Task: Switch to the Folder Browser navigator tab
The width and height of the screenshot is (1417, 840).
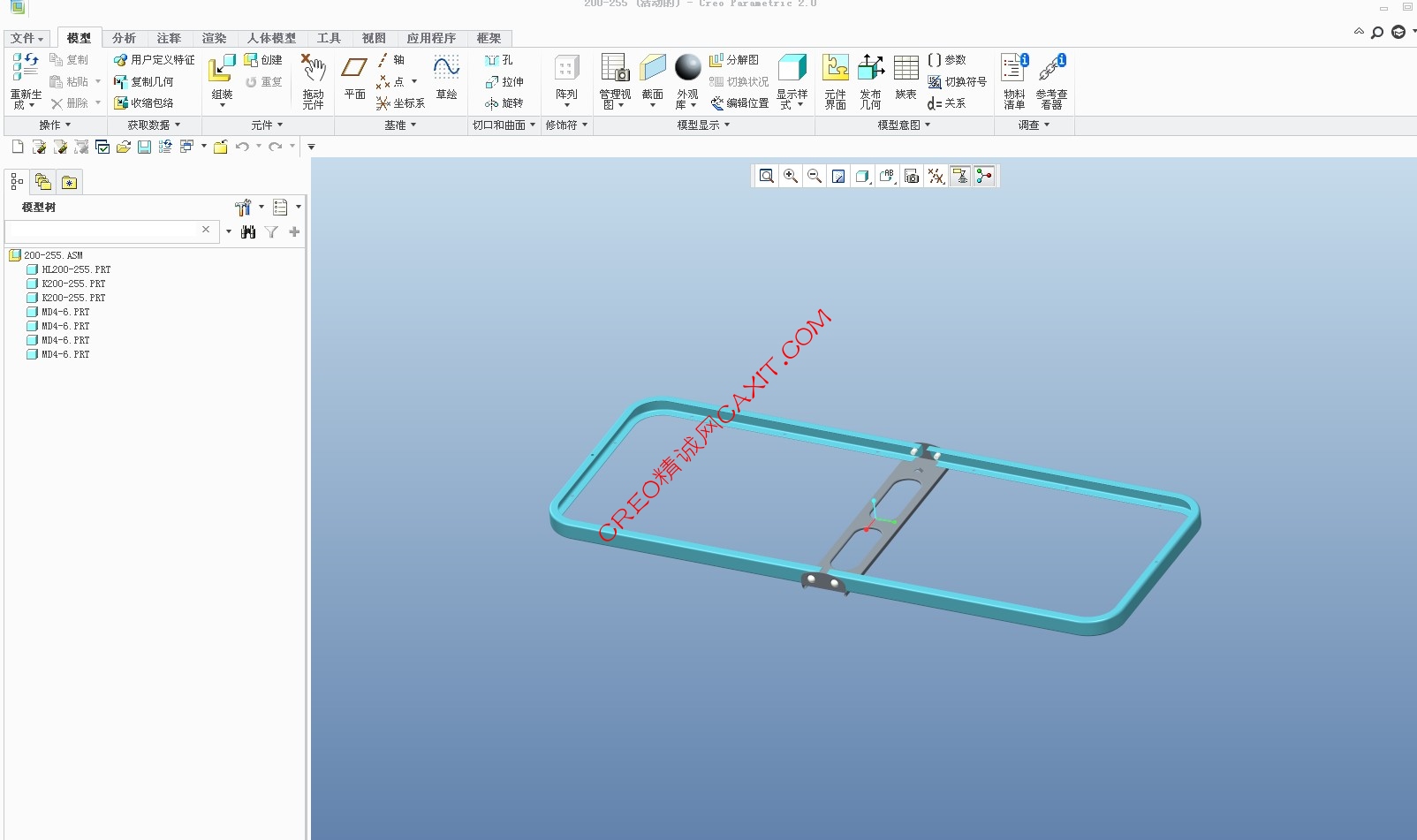Action: click(x=42, y=182)
